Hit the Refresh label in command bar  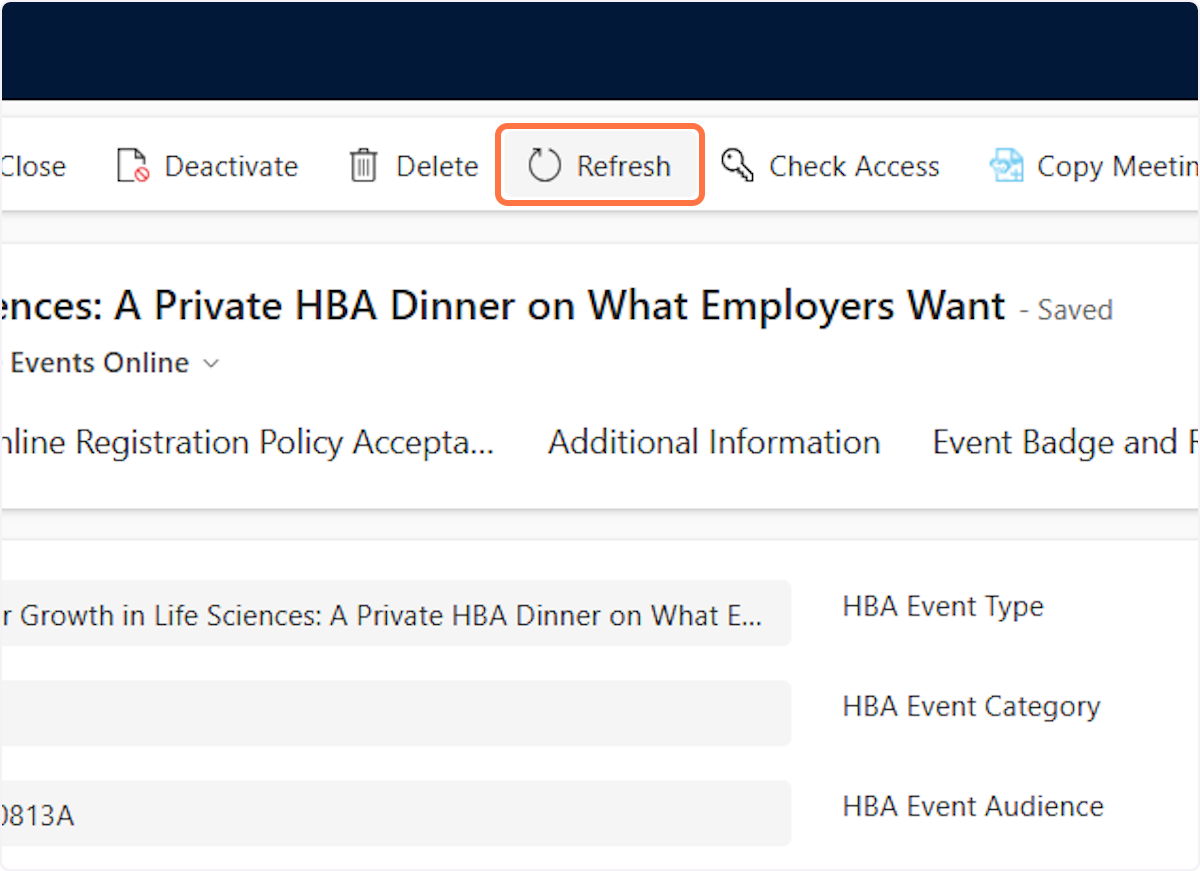tap(623, 166)
